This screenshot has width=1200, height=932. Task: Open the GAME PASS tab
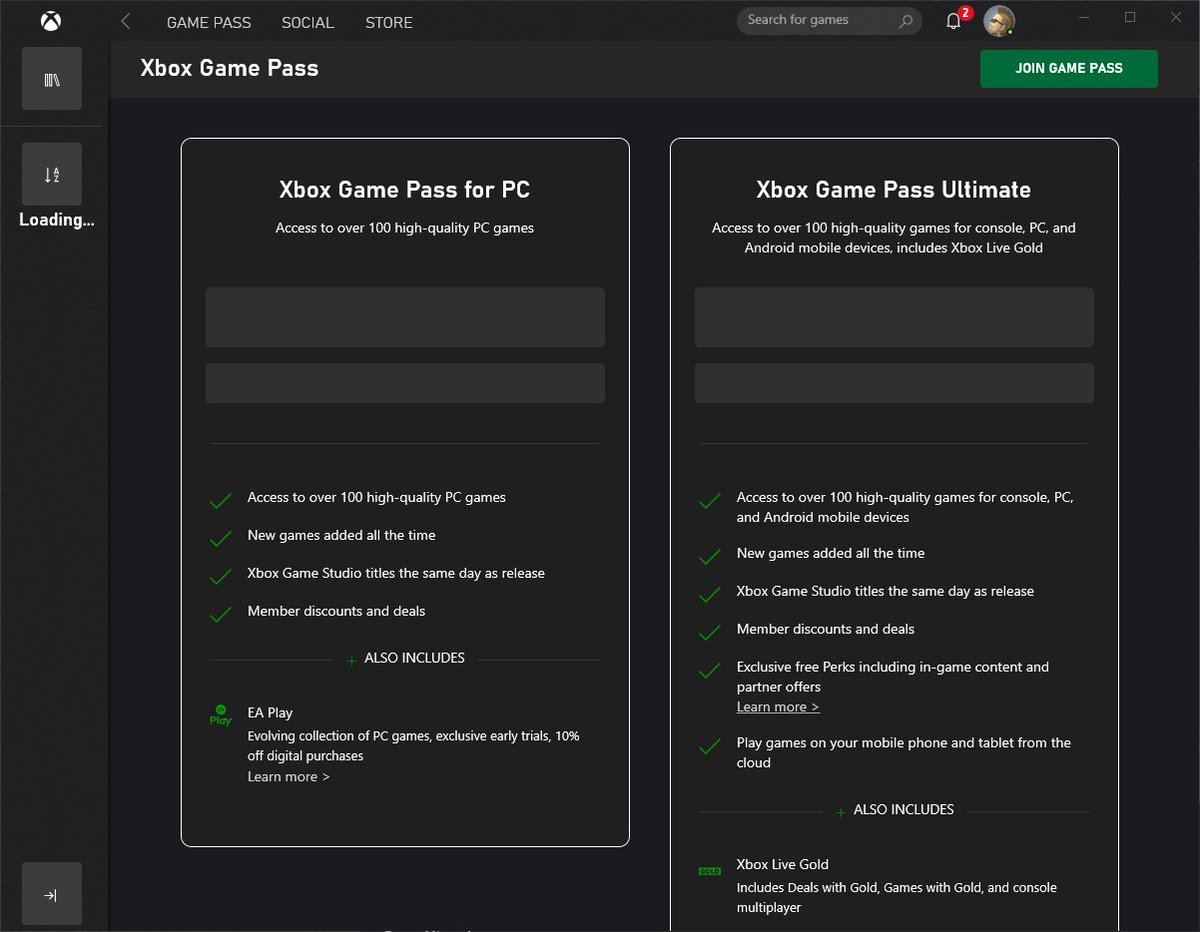(209, 22)
